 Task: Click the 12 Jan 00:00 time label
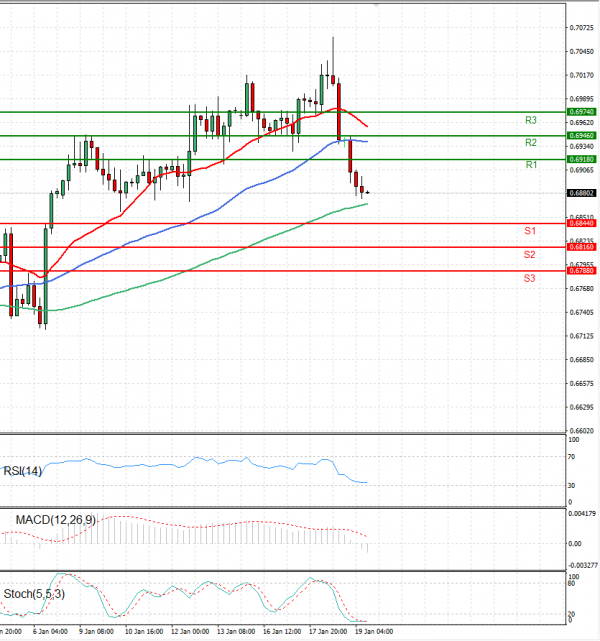(x=190, y=632)
